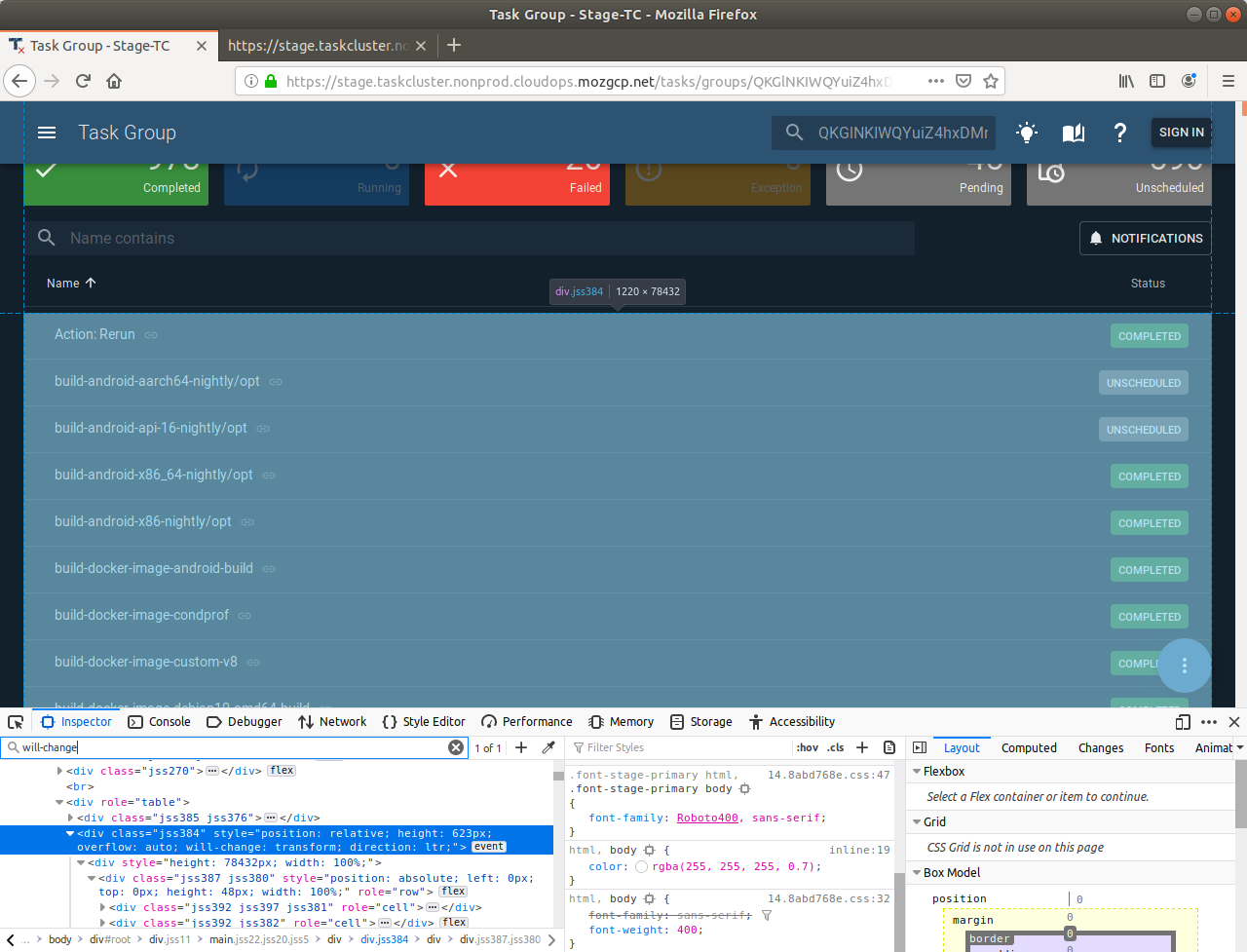The image size is (1247, 952).
Task: Toggle the theme with the lightbulb icon
Action: click(x=1026, y=132)
